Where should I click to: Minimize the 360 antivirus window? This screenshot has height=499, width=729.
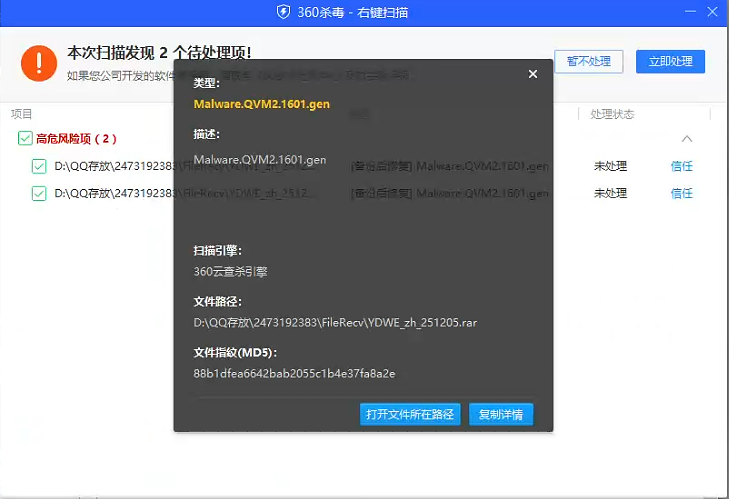[x=690, y=11]
